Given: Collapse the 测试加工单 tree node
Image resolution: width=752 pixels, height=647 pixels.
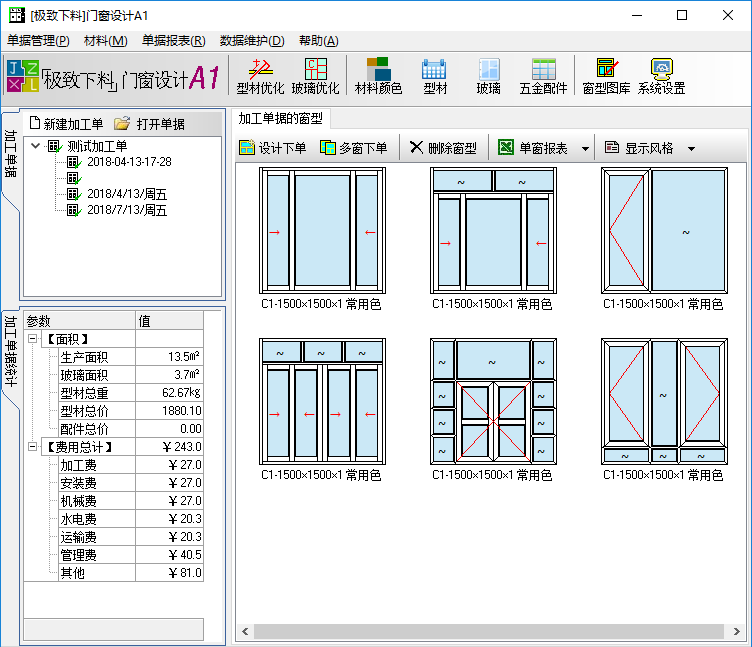Looking at the screenshot, I should click(x=35, y=145).
